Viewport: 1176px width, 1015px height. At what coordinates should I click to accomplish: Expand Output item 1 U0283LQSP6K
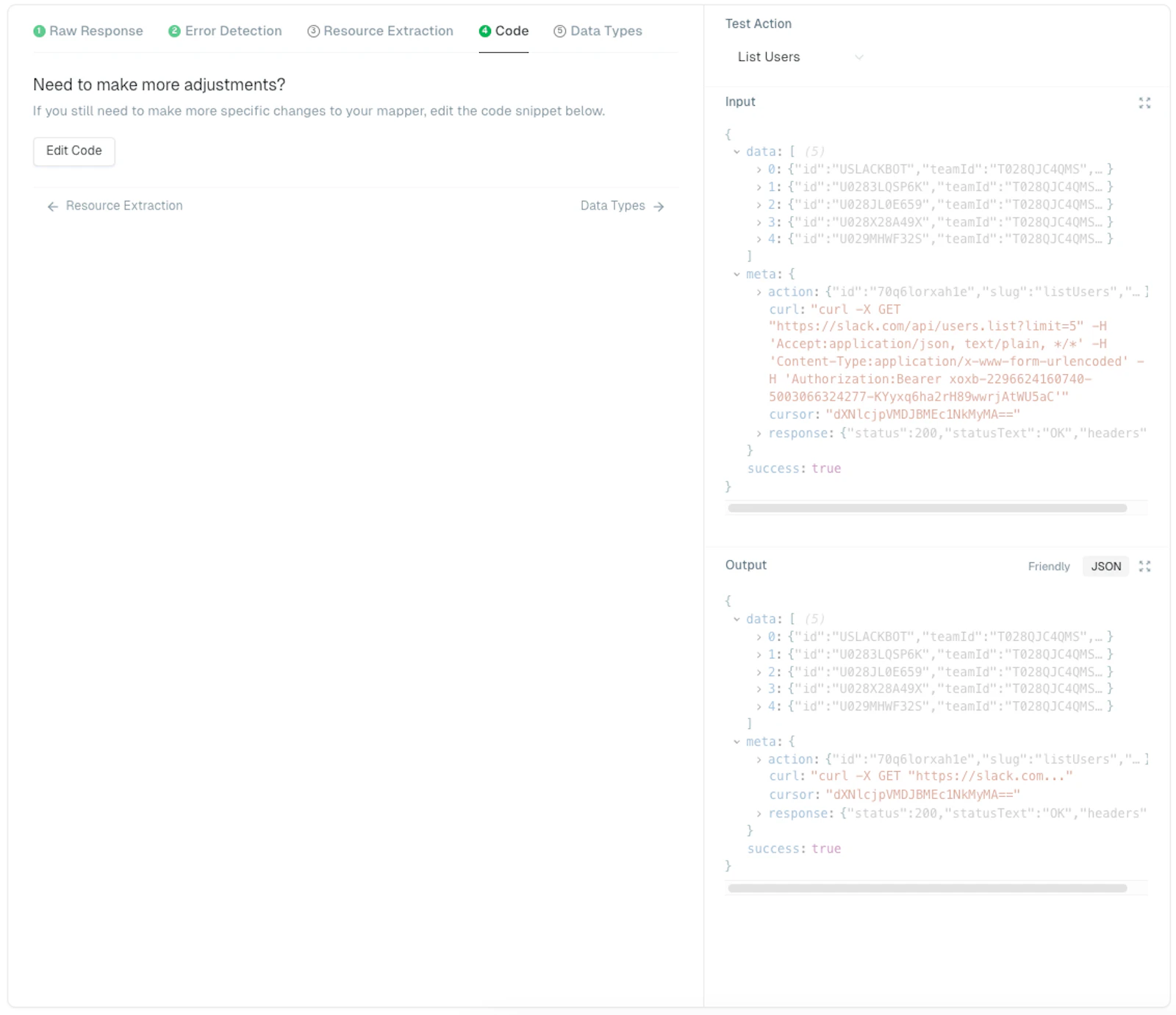[759, 655]
